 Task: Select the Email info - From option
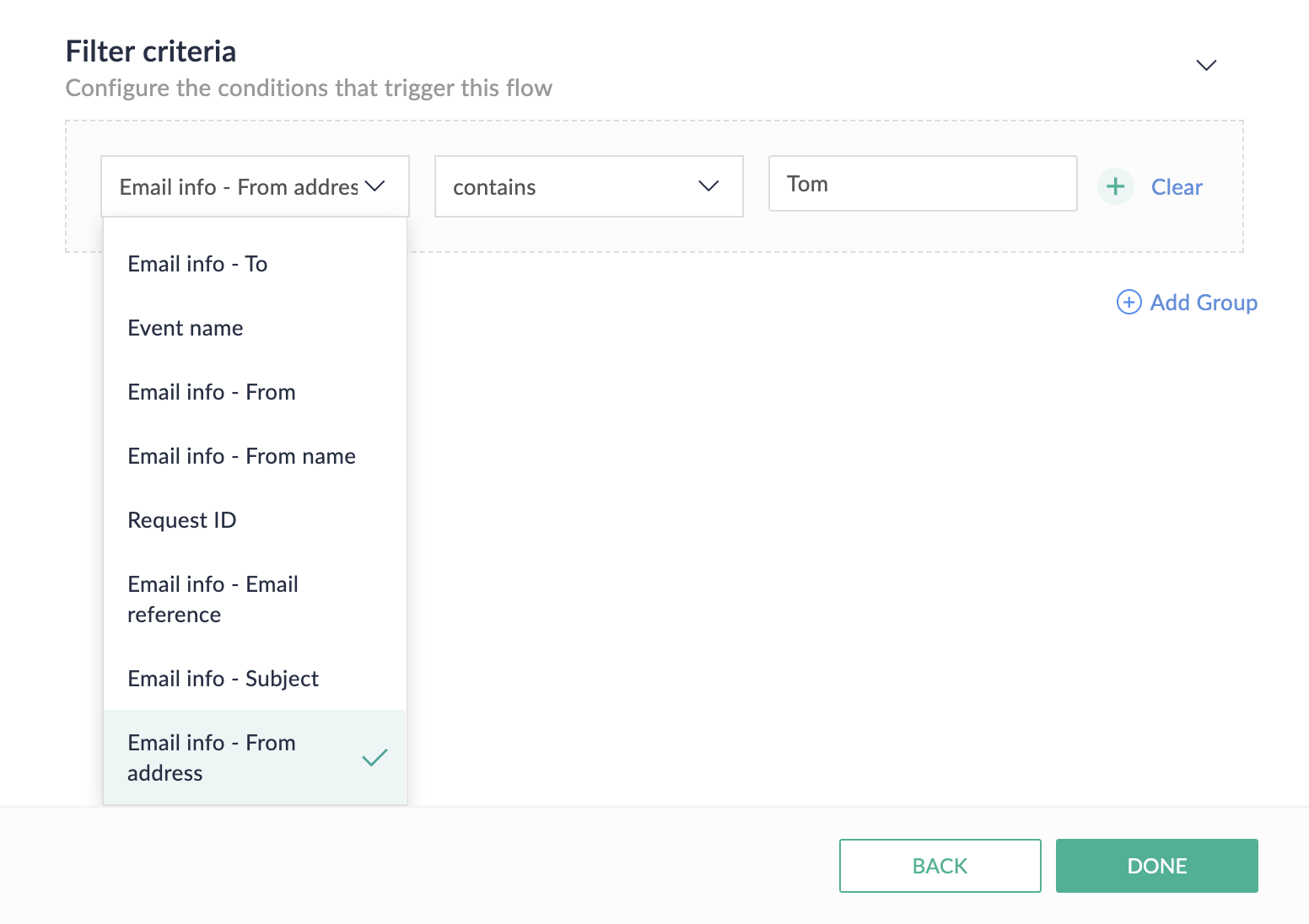(212, 392)
